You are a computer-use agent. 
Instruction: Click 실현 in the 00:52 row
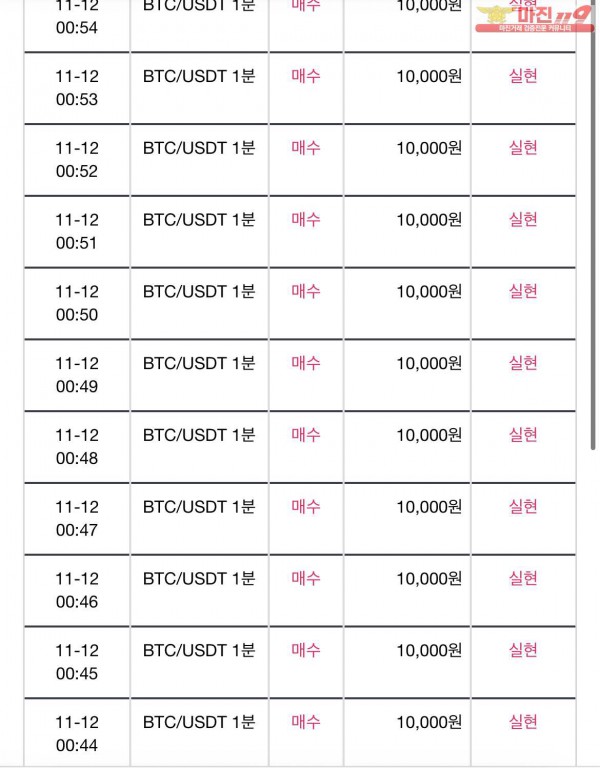523,147
